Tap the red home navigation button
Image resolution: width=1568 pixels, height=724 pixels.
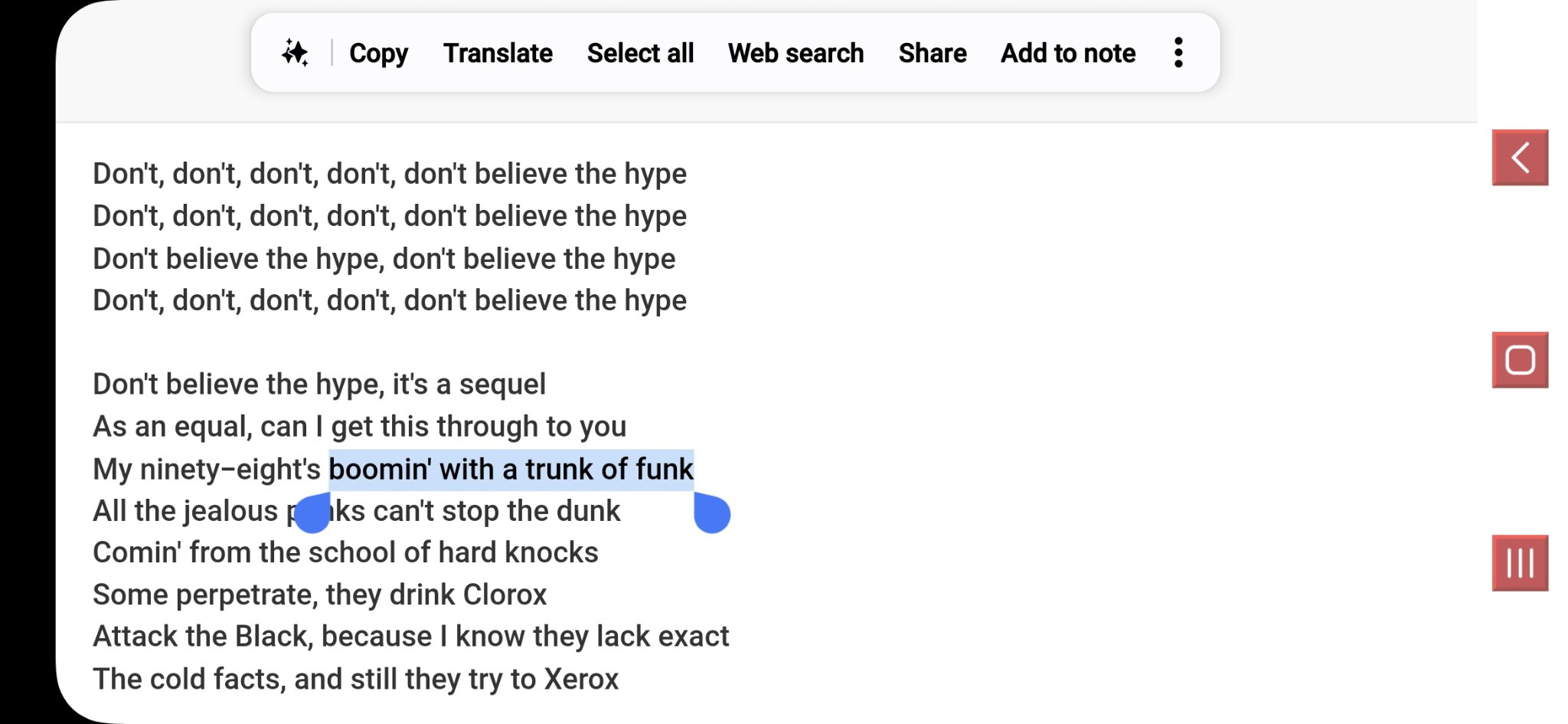tap(1520, 360)
